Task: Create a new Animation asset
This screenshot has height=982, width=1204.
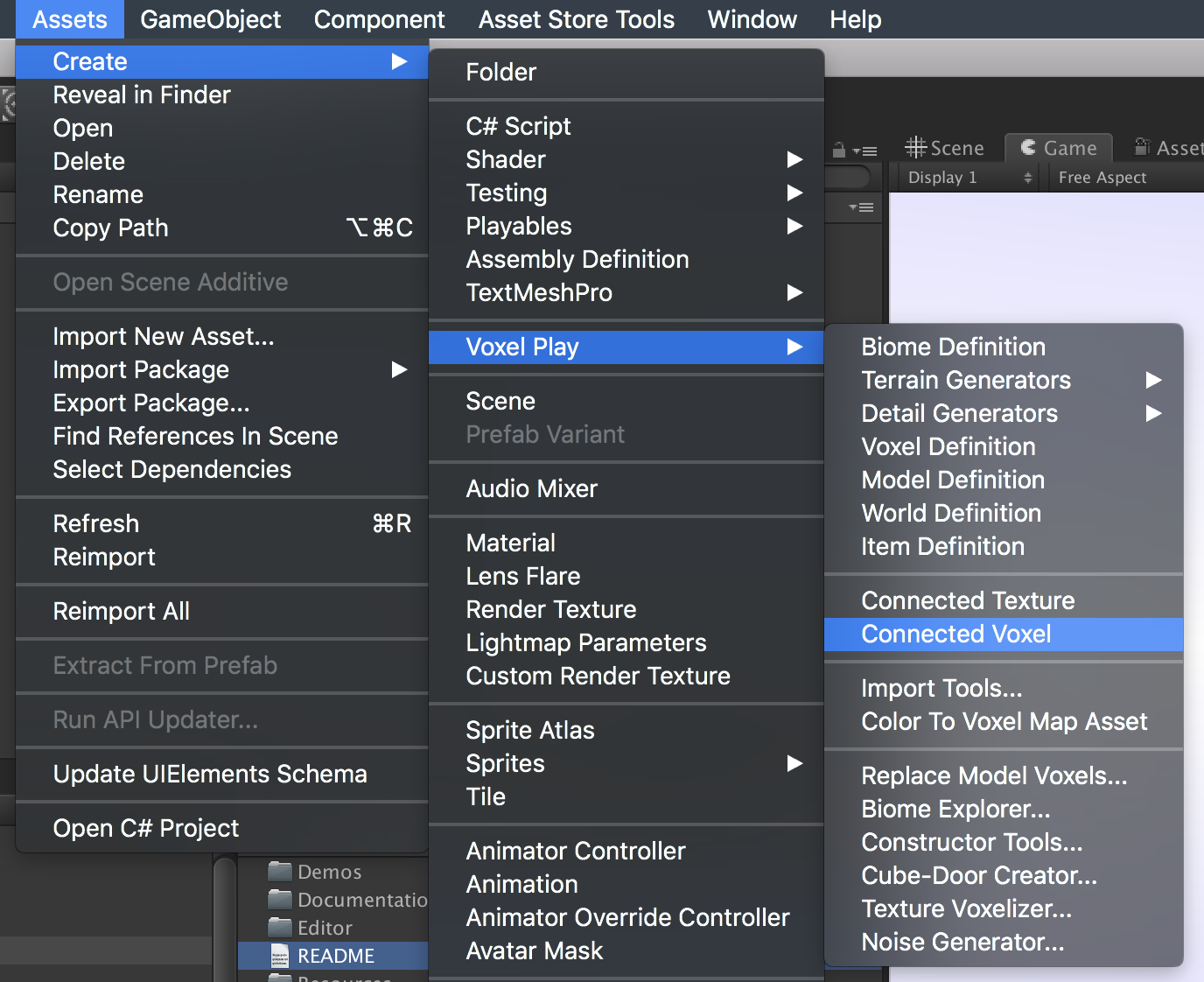Action: point(626,884)
